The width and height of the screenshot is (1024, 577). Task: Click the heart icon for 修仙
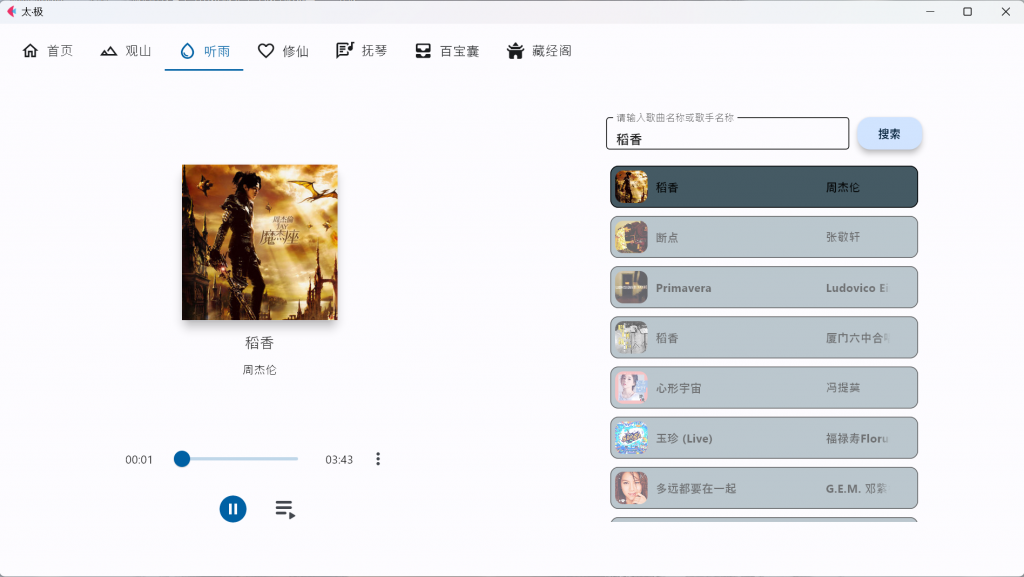coord(266,51)
